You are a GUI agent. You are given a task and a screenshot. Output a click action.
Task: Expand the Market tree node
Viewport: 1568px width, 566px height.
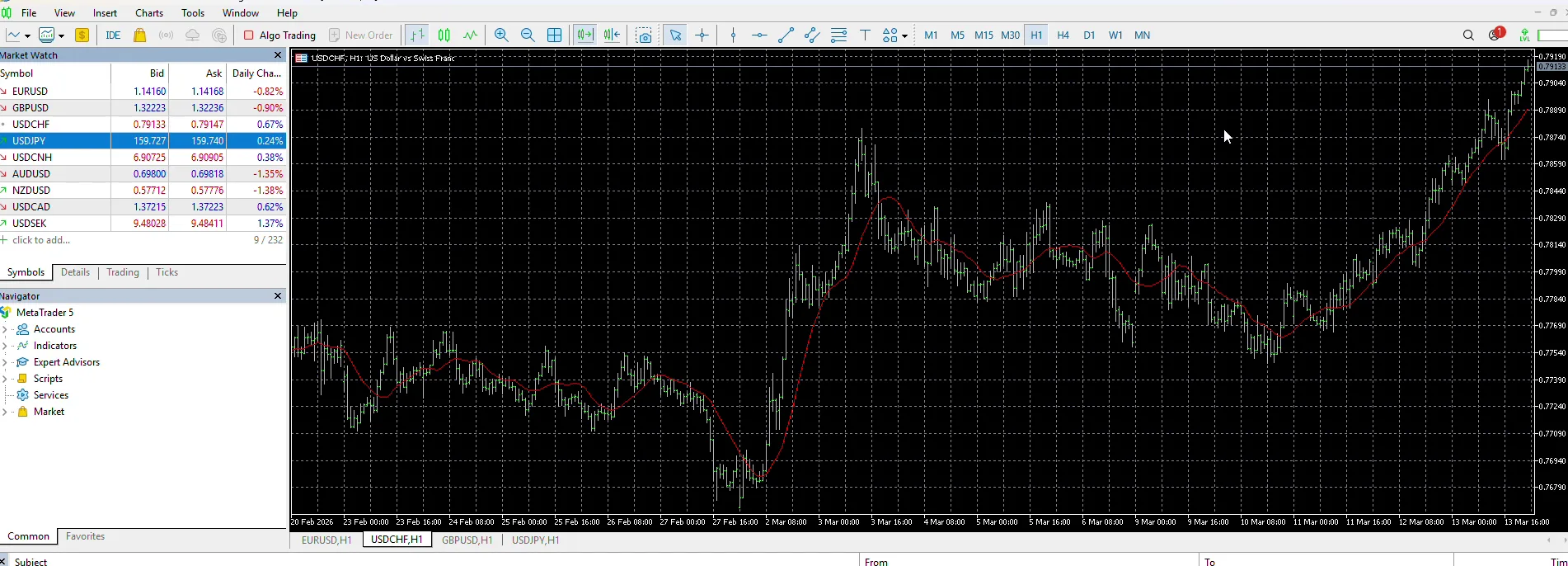pos(5,412)
